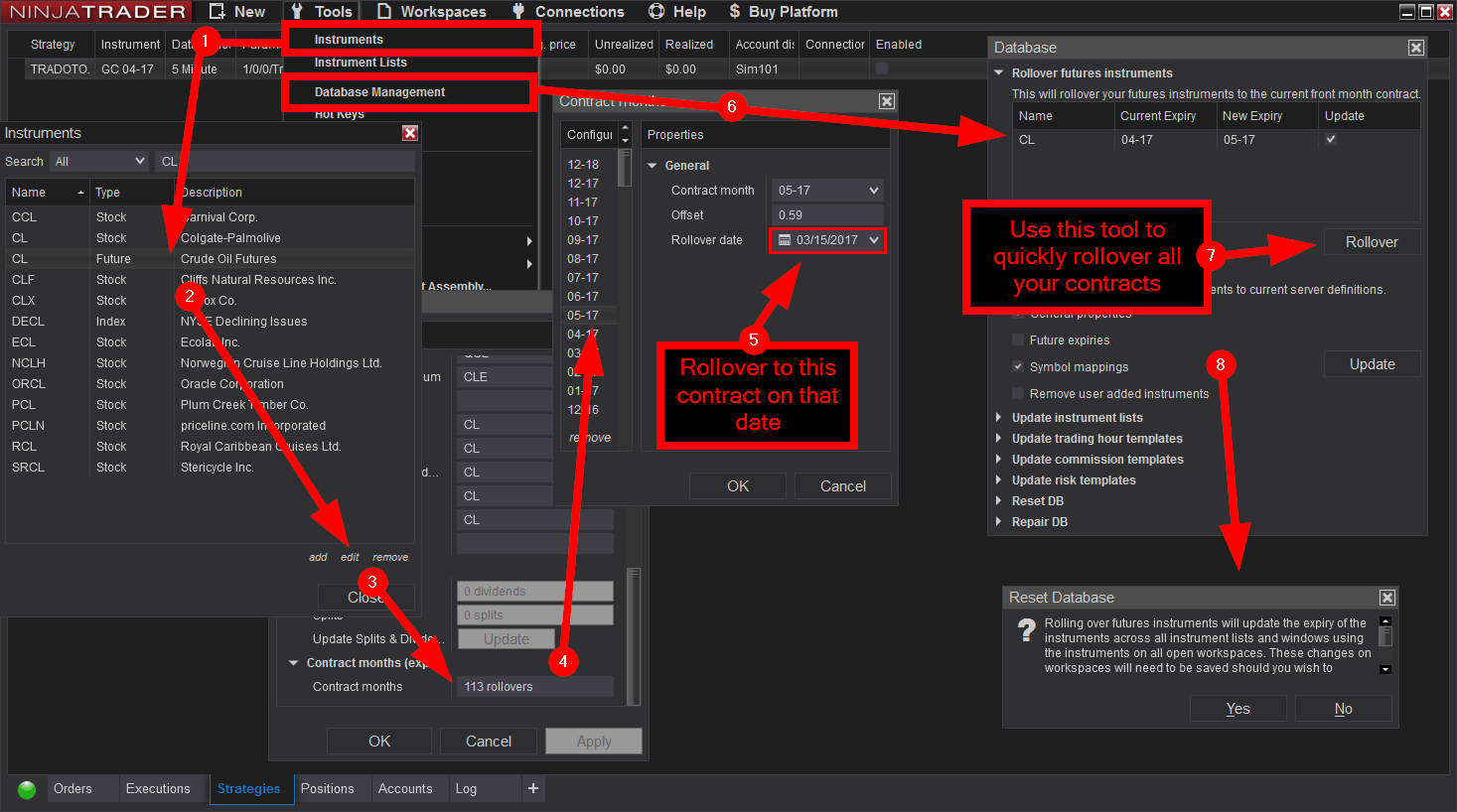This screenshot has width=1457, height=812.
Task: Open the Contract month 05-17 dropdown
Action: (827, 191)
